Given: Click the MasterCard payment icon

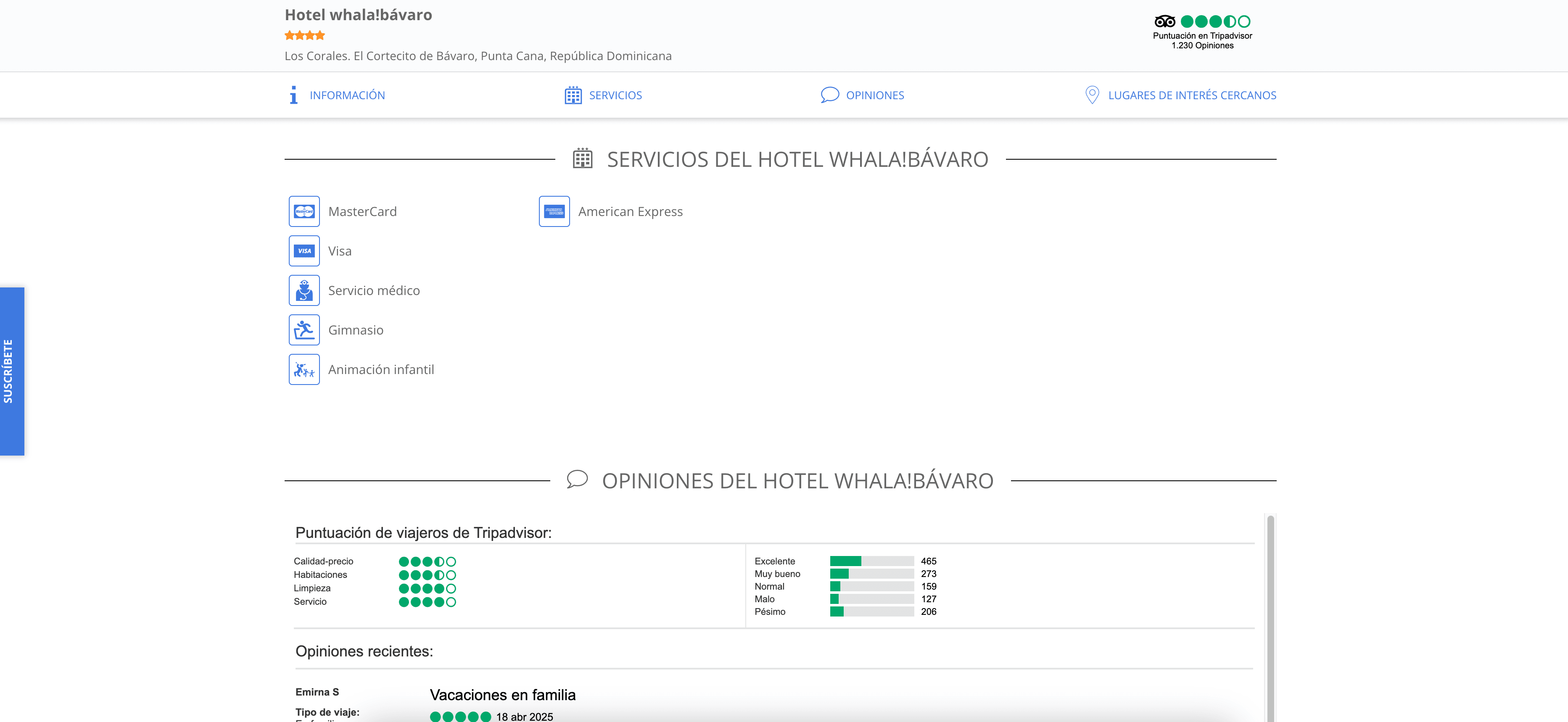Looking at the screenshot, I should pos(304,211).
